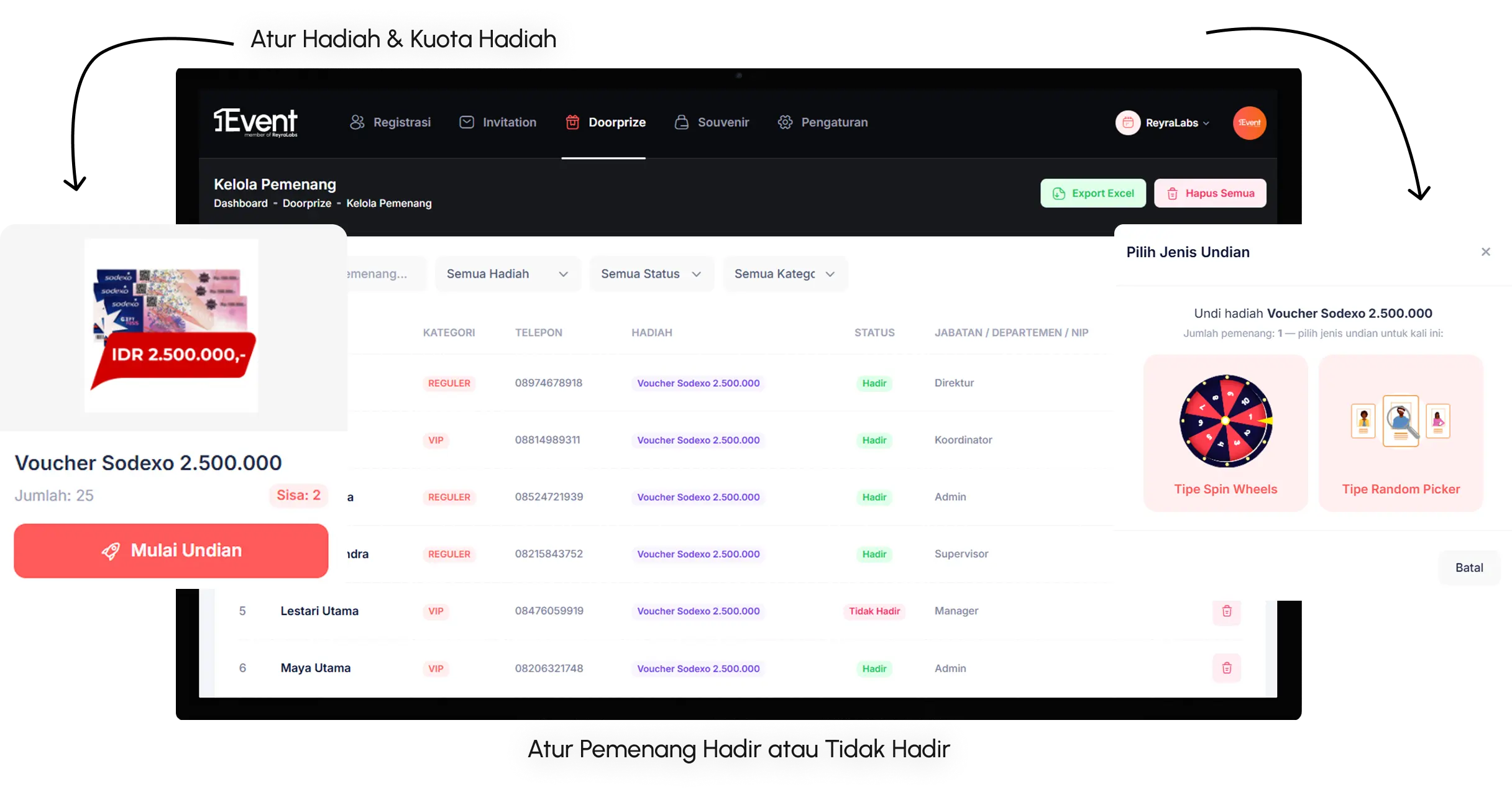Close the Pilih Jenis Undian dialog
Image resolution: width=1512 pixels, height=797 pixels.
(1486, 252)
